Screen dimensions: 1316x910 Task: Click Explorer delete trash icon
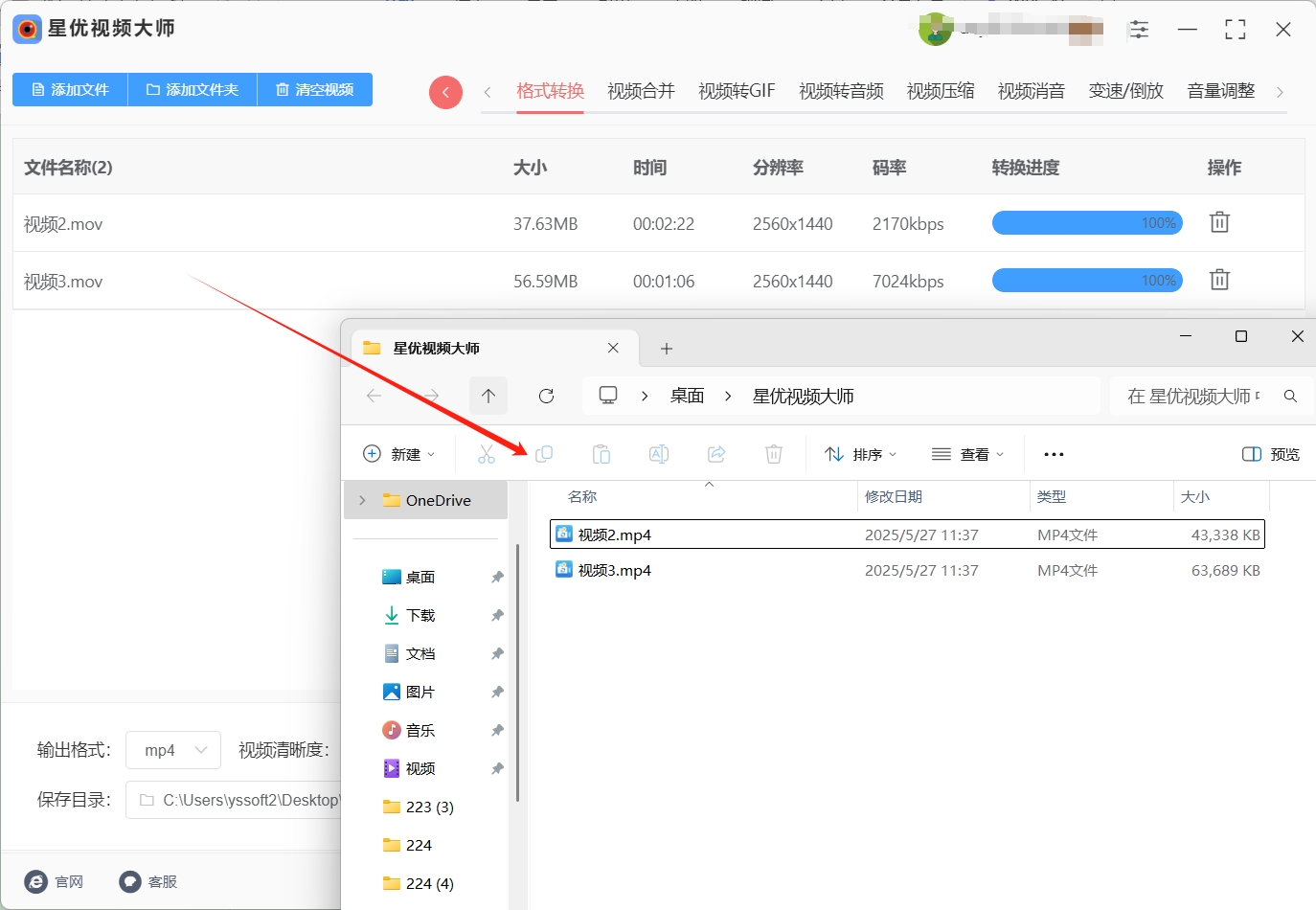[x=774, y=454]
